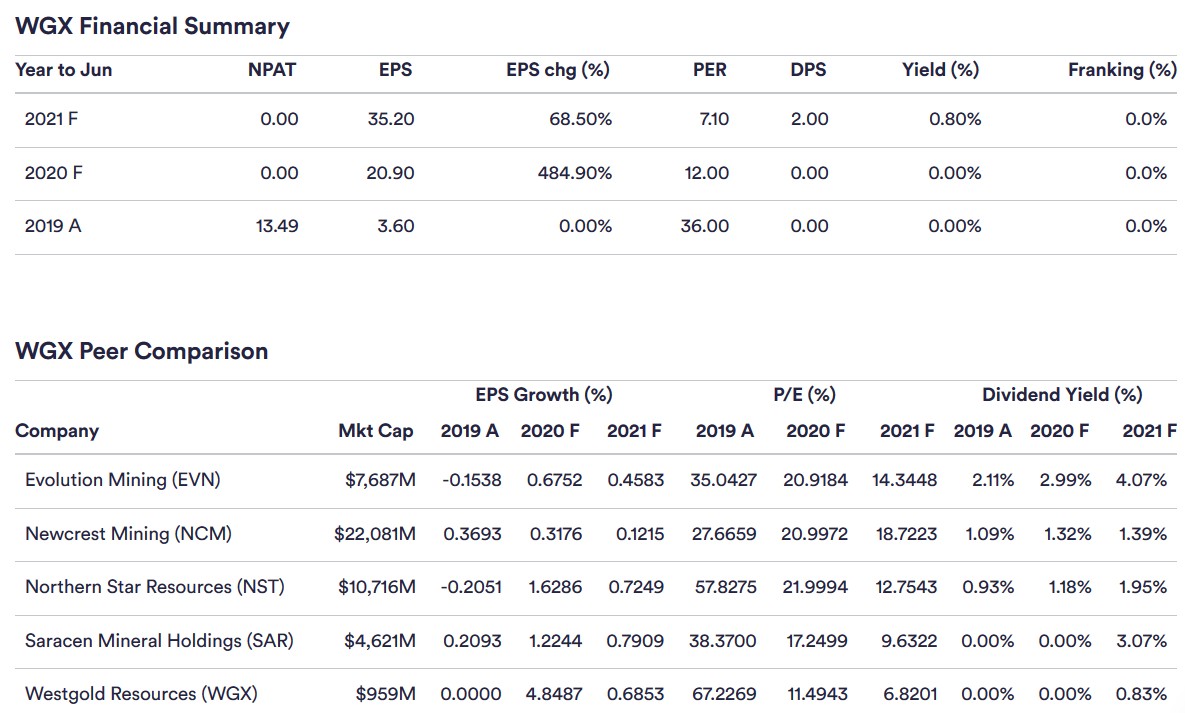Select the Year to Jun column header
1185x713 pixels.
click(64, 70)
